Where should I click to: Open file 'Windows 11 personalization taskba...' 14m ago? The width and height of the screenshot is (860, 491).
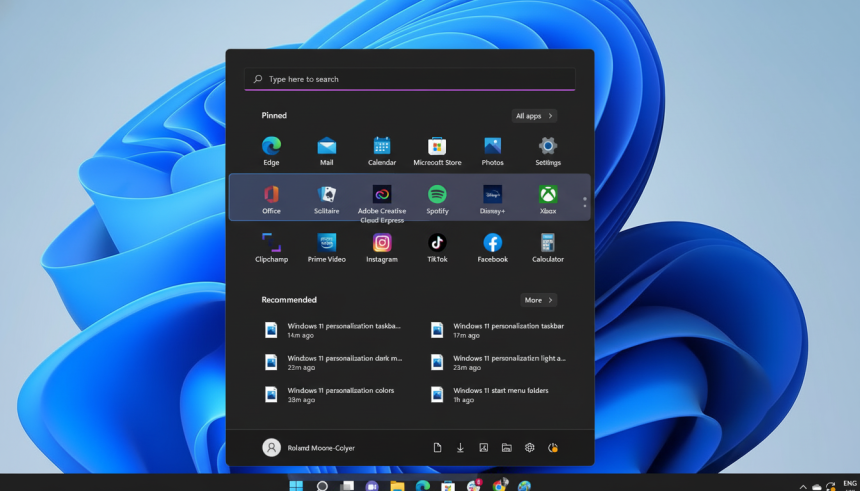(x=333, y=330)
